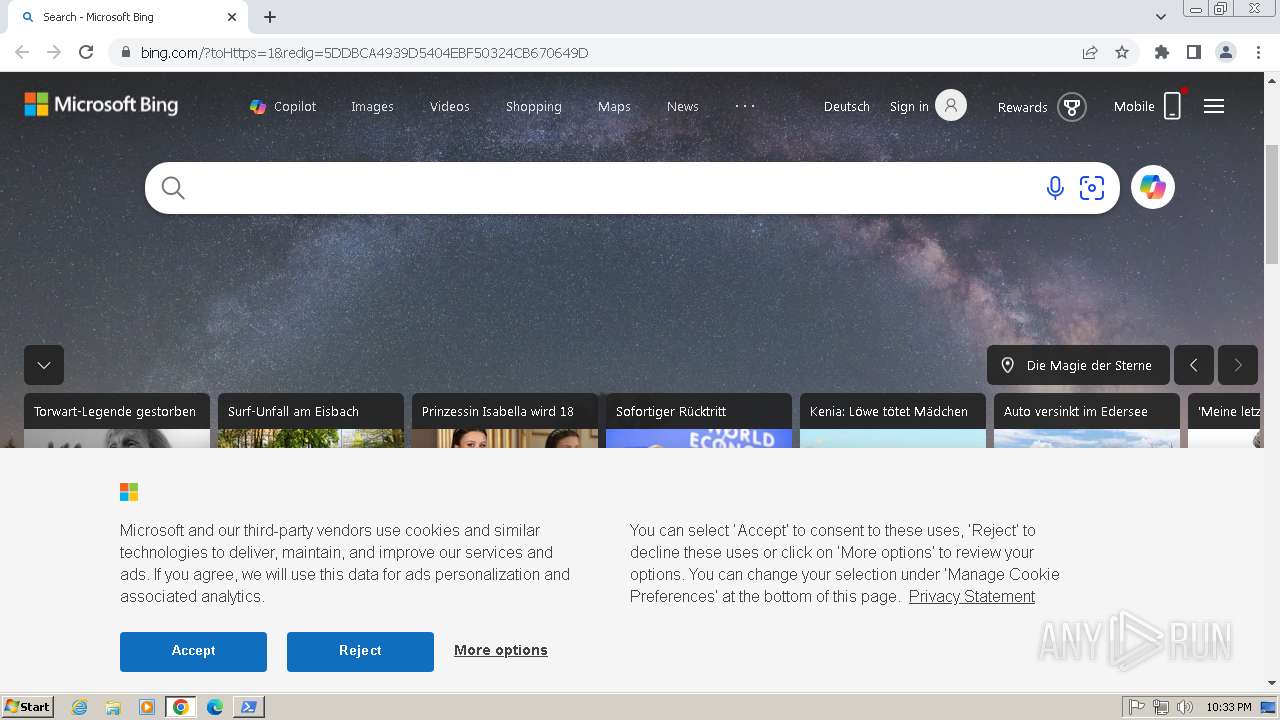
Task: Expand the three-dot more menu
Action: (745, 106)
